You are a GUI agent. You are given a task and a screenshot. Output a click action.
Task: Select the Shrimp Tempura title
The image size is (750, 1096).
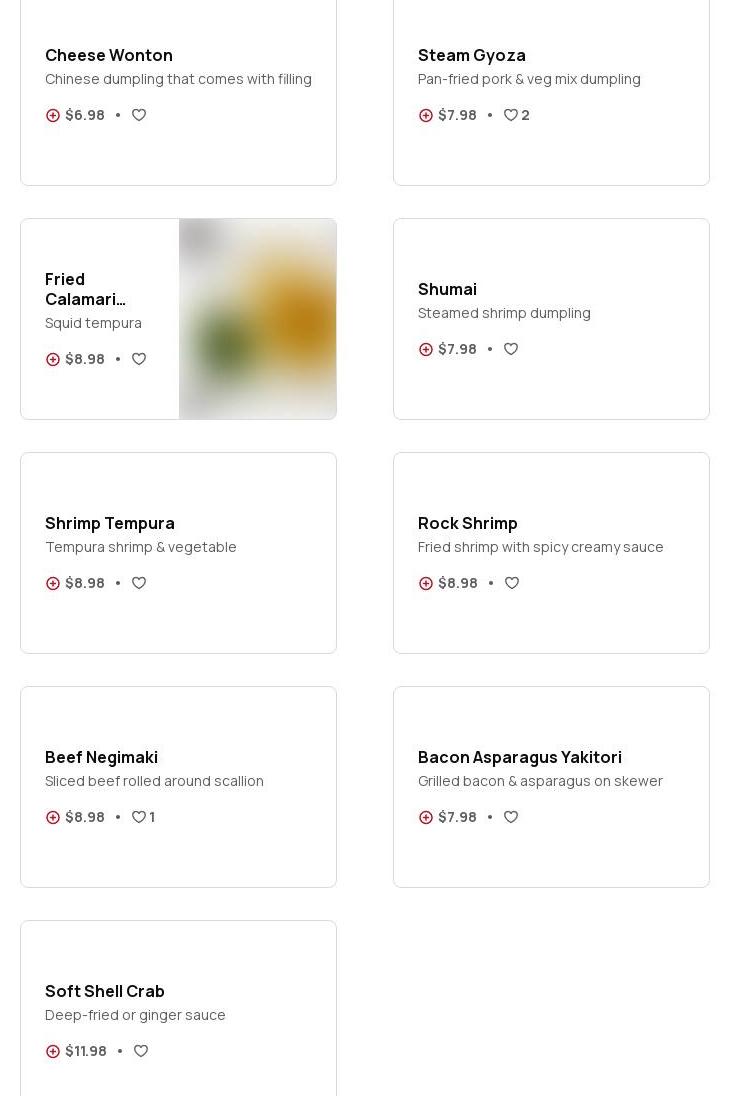[x=109, y=523]
